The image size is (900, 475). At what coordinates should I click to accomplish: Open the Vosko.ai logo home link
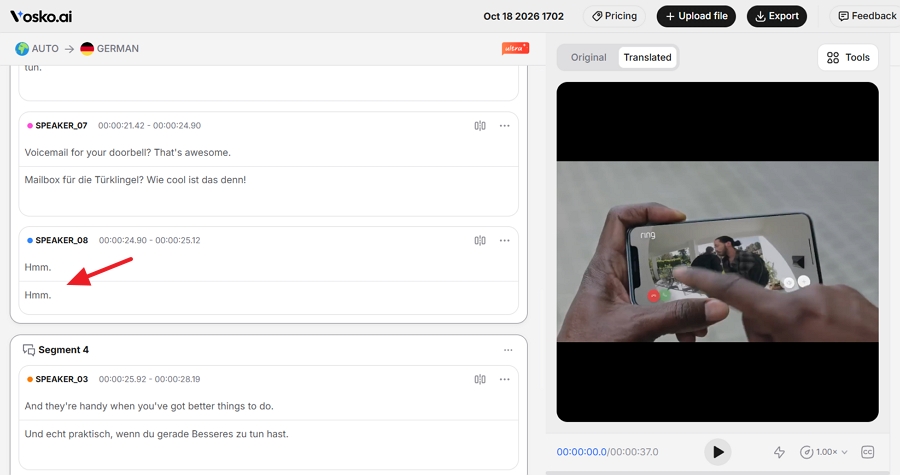(x=41, y=16)
